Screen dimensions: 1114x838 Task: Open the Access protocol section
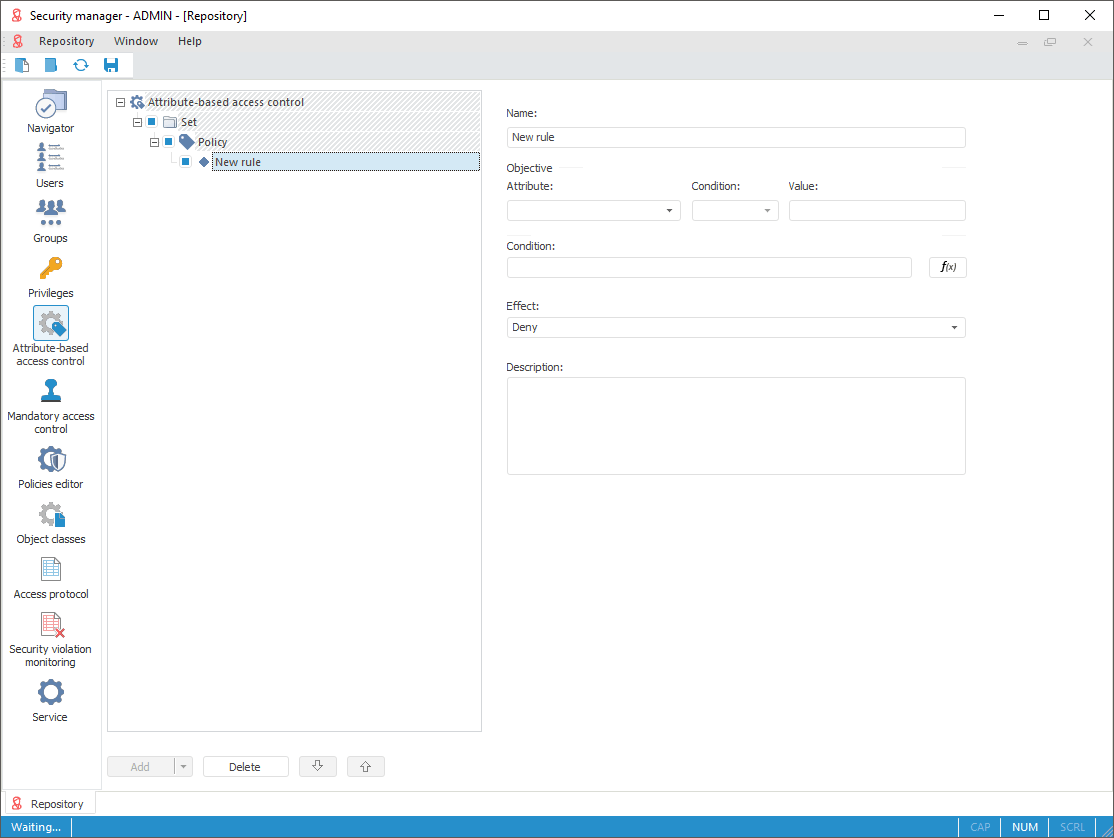[50, 576]
